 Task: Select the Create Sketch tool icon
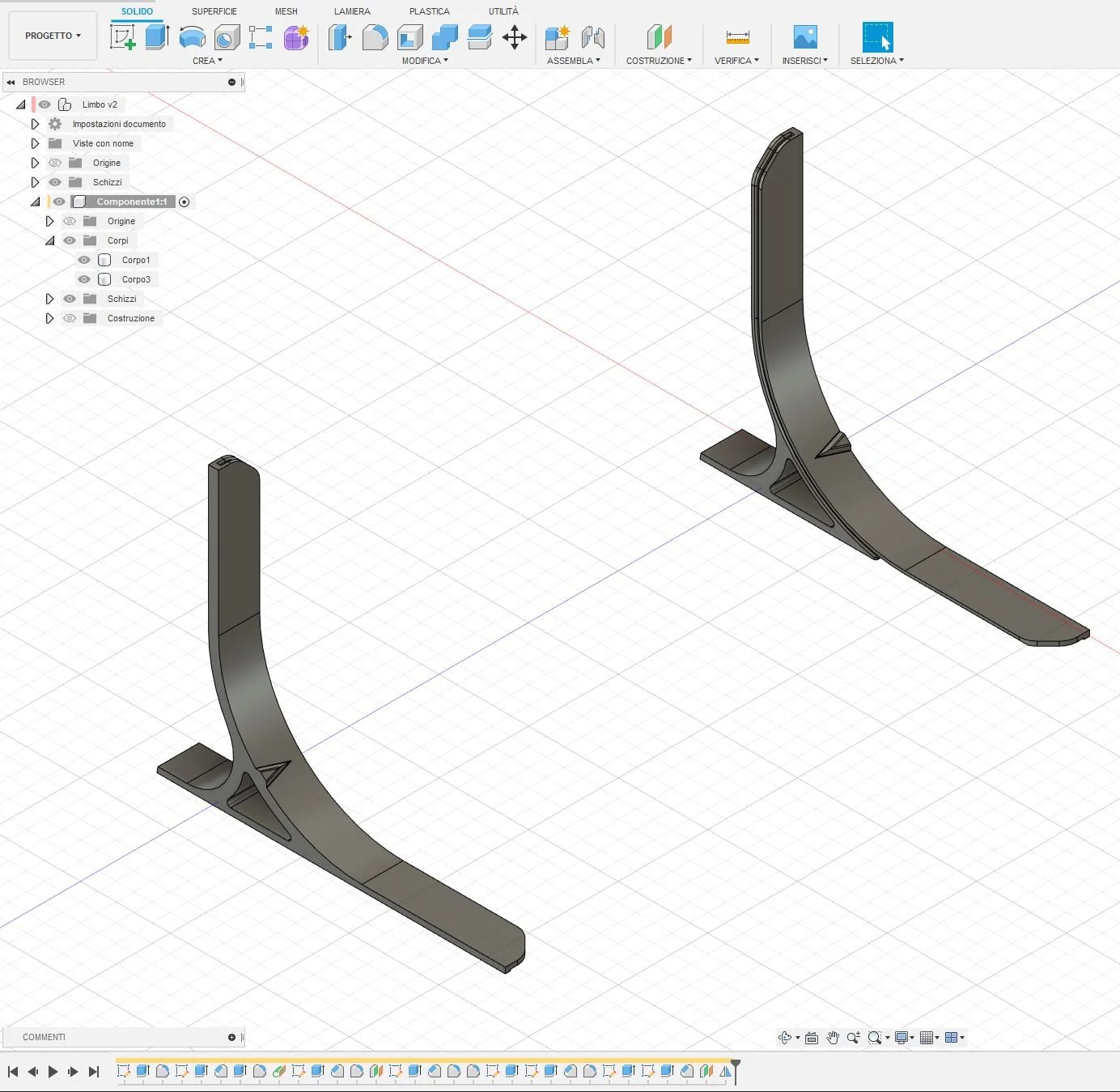click(123, 37)
